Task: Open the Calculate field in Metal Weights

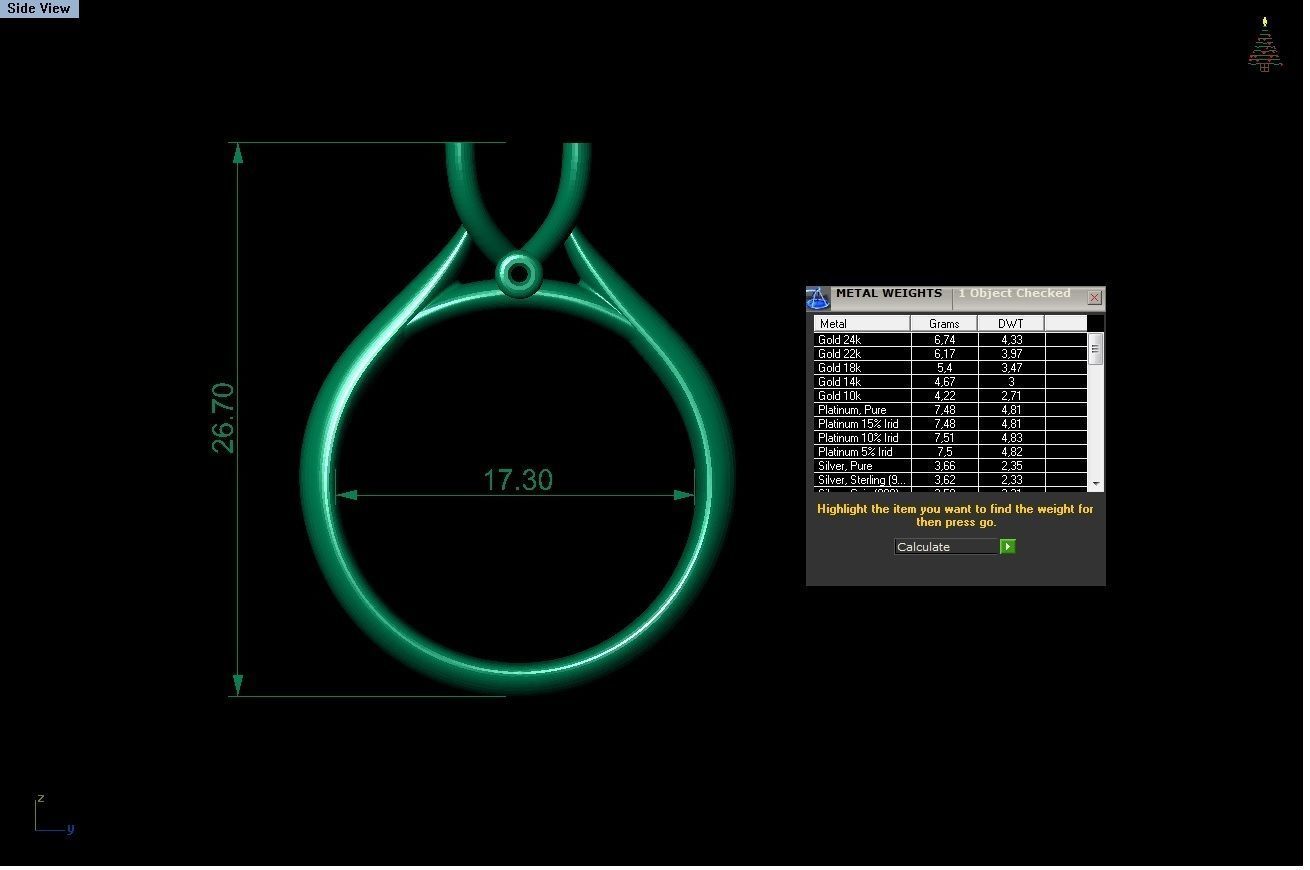Action: click(947, 547)
